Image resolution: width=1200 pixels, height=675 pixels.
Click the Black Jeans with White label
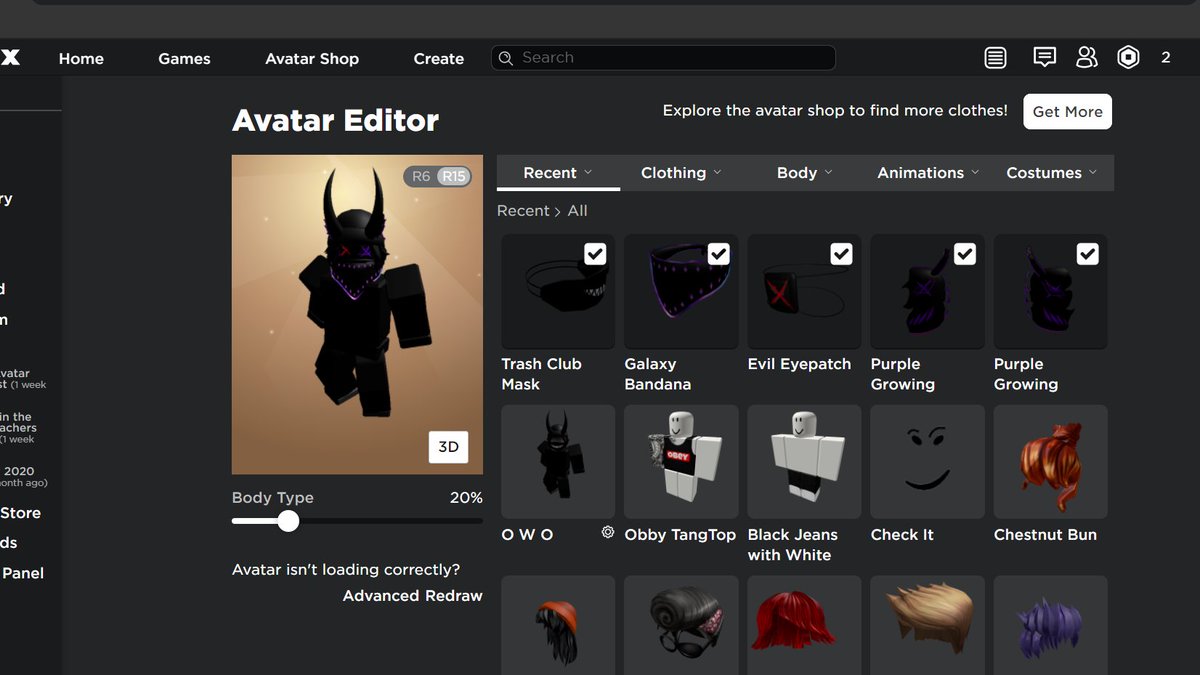(x=792, y=545)
